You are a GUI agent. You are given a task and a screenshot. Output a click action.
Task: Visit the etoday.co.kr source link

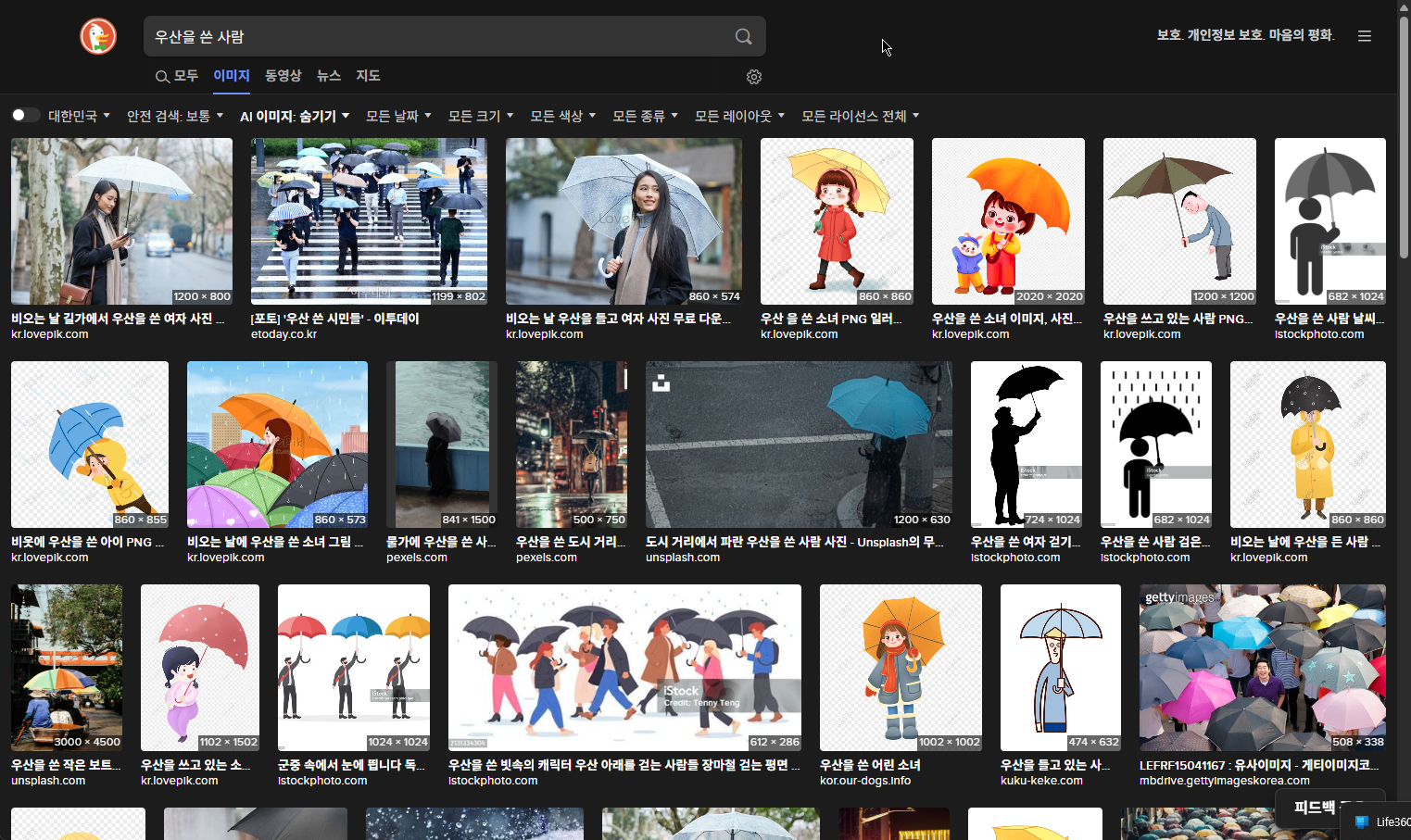pos(283,333)
